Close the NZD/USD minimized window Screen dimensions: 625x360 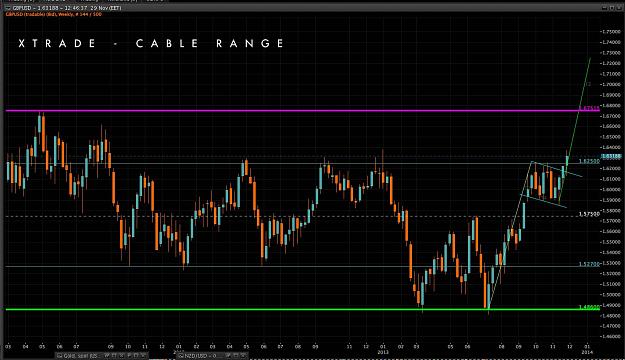click(243, 355)
